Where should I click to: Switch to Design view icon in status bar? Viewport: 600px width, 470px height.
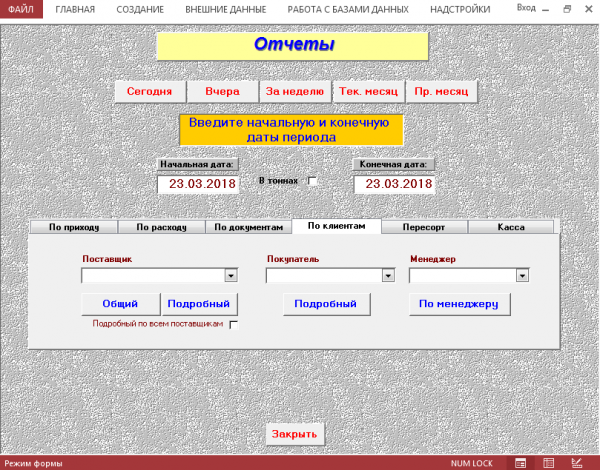click(577, 463)
